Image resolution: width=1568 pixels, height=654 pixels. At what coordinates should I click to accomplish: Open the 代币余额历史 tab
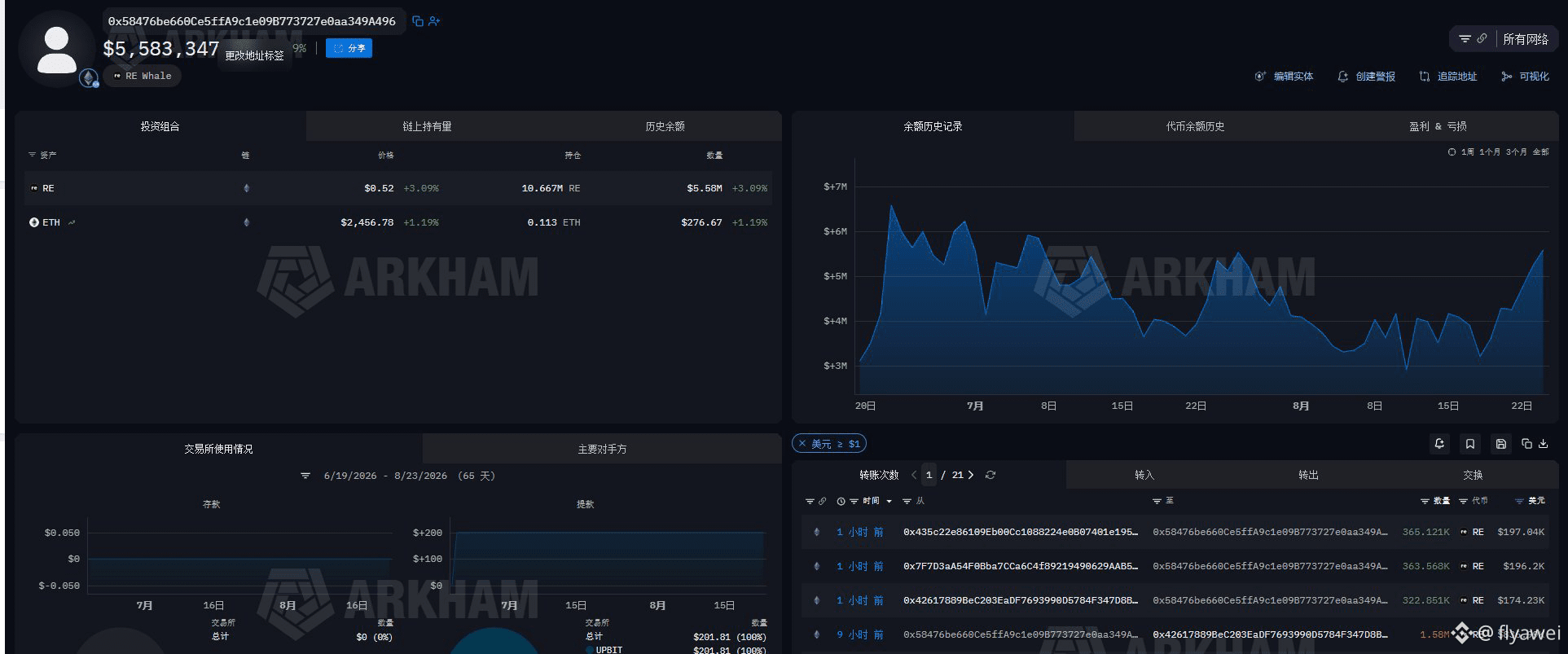pos(1195,126)
